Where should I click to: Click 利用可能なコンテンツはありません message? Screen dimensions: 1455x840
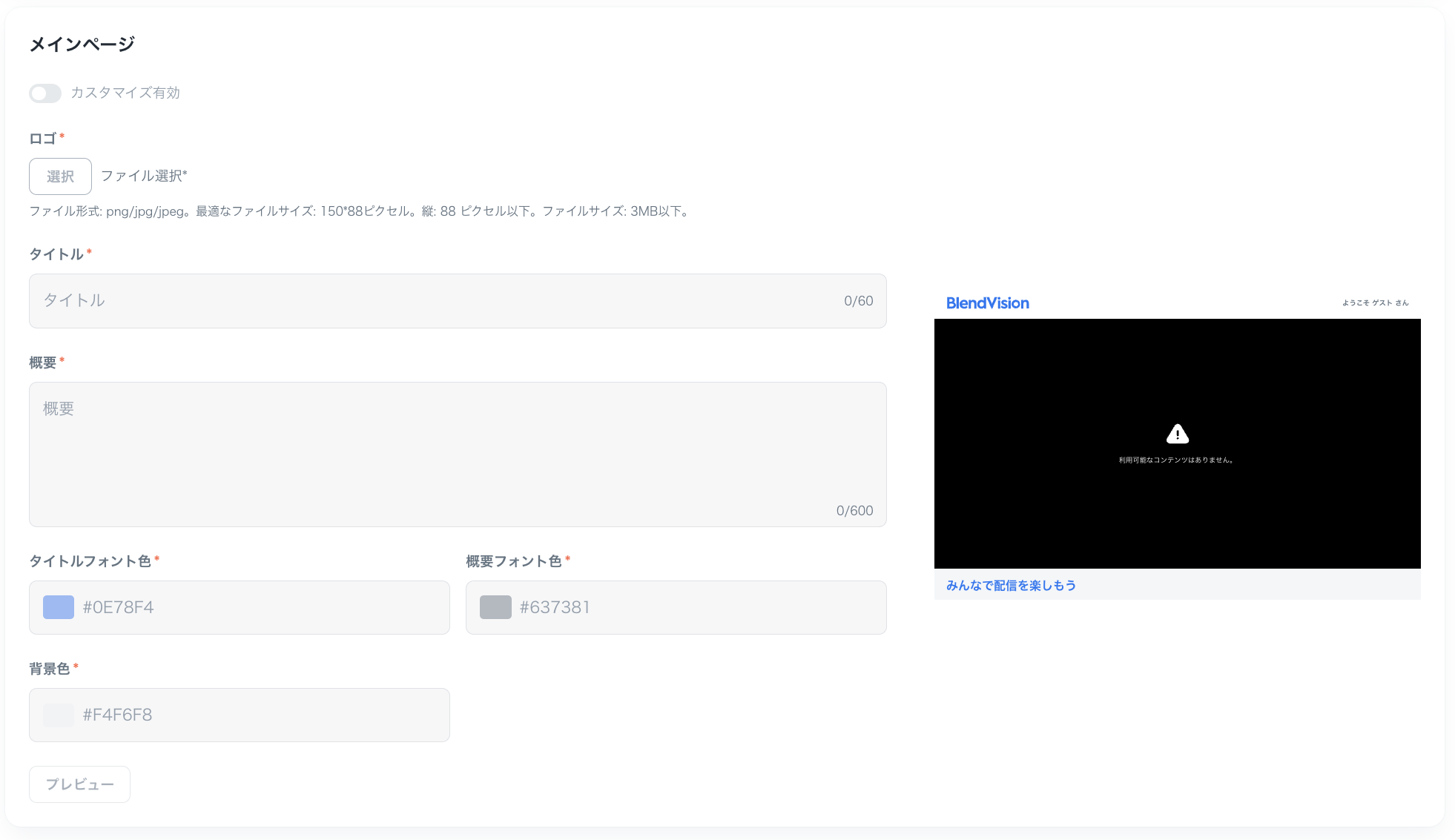(1176, 460)
